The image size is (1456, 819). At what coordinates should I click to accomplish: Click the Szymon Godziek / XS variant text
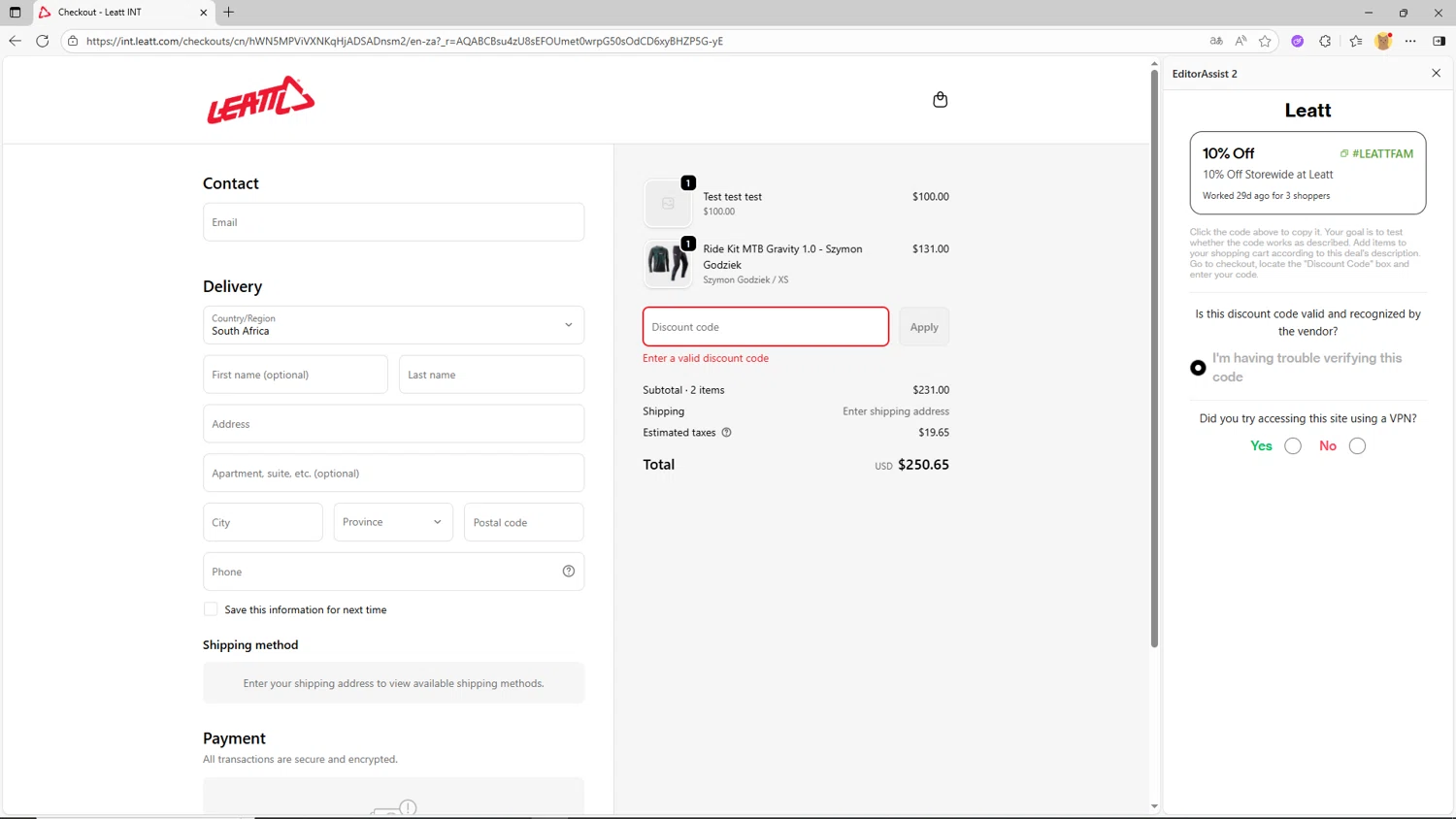745,279
